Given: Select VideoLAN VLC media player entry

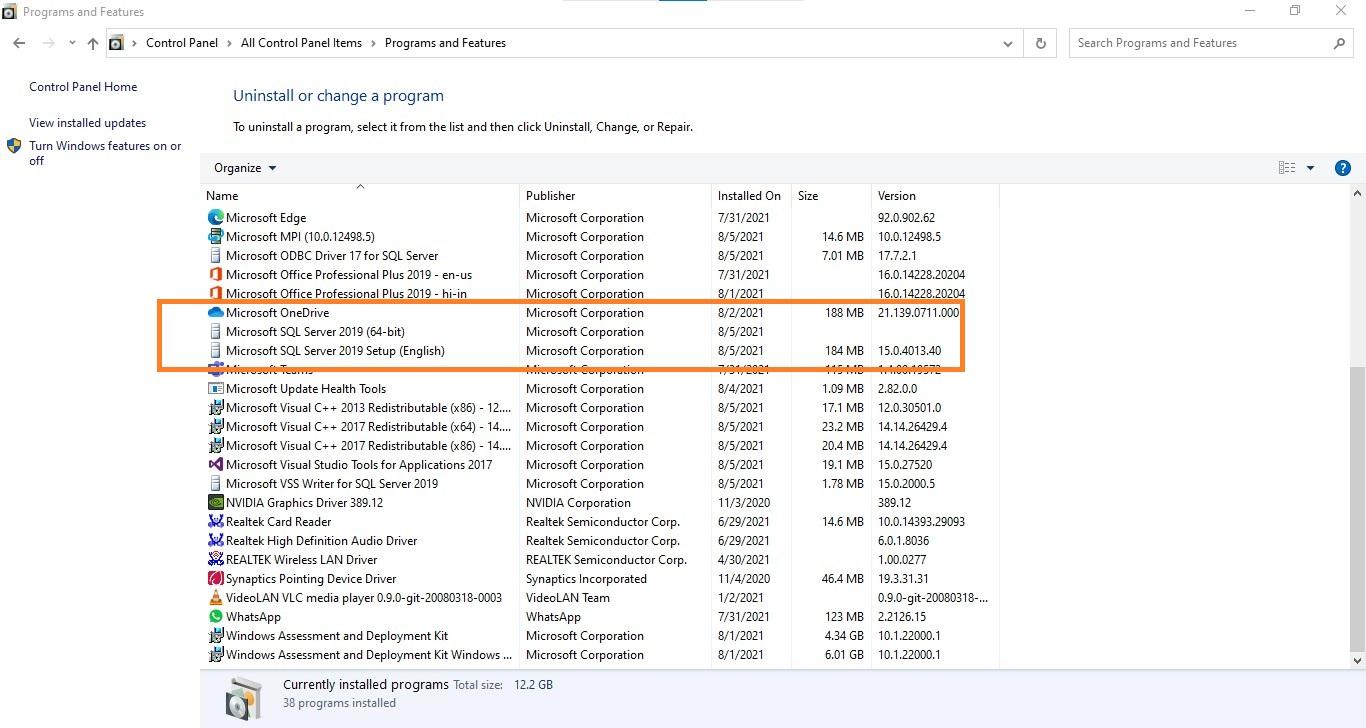Looking at the screenshot, I should pos(364,598).
